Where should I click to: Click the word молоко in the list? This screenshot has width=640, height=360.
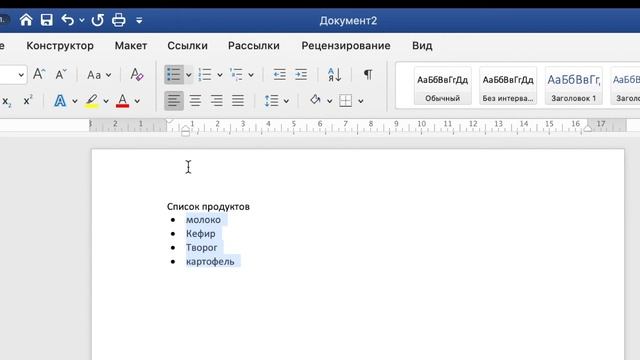coord(203,220)
